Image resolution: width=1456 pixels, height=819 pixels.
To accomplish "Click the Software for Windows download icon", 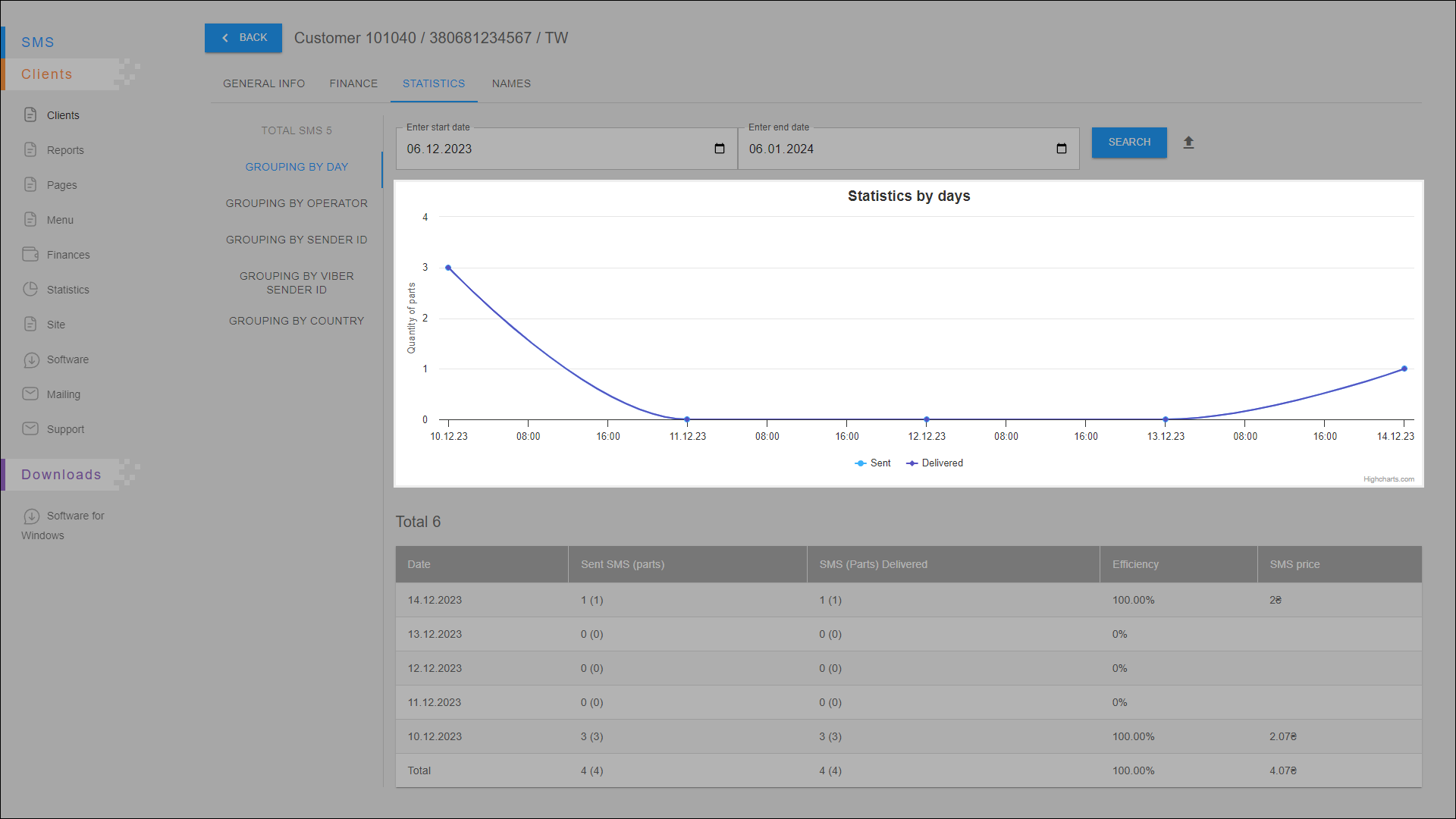I will point(31,516).
